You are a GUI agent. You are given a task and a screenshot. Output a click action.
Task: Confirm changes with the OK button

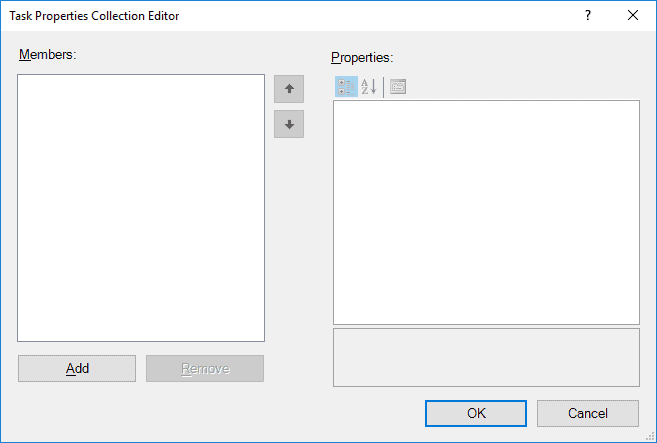[x=476, y=413]
